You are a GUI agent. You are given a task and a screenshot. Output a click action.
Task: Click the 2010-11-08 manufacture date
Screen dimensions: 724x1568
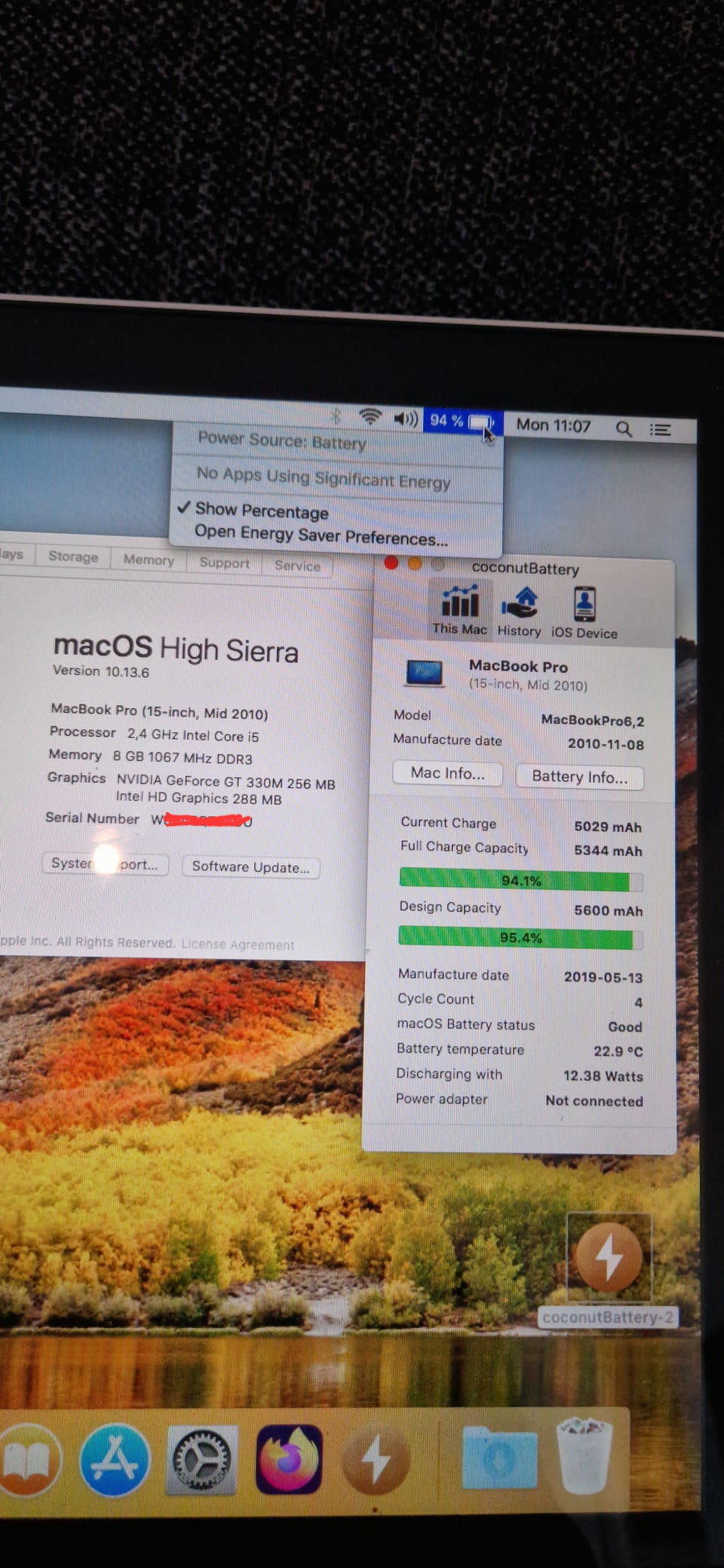pyautogui.click(x=606, y=744)
